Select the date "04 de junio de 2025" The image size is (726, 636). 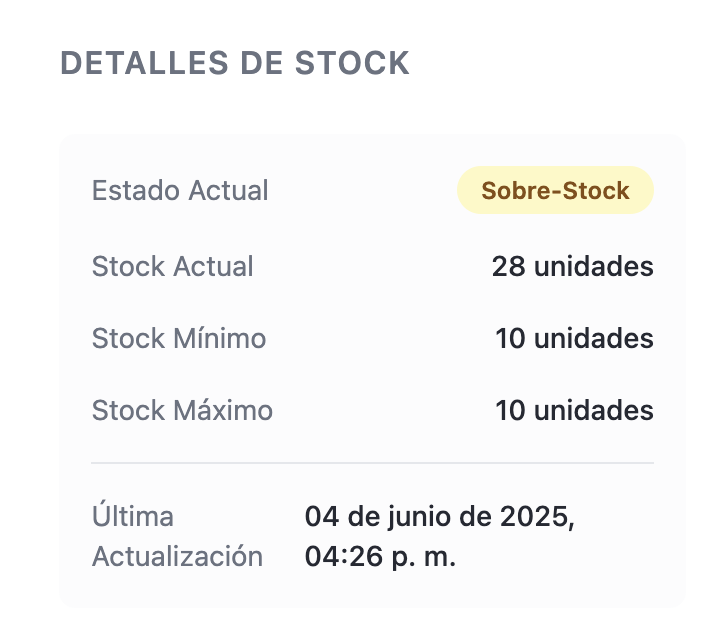(x=439, y=518)
